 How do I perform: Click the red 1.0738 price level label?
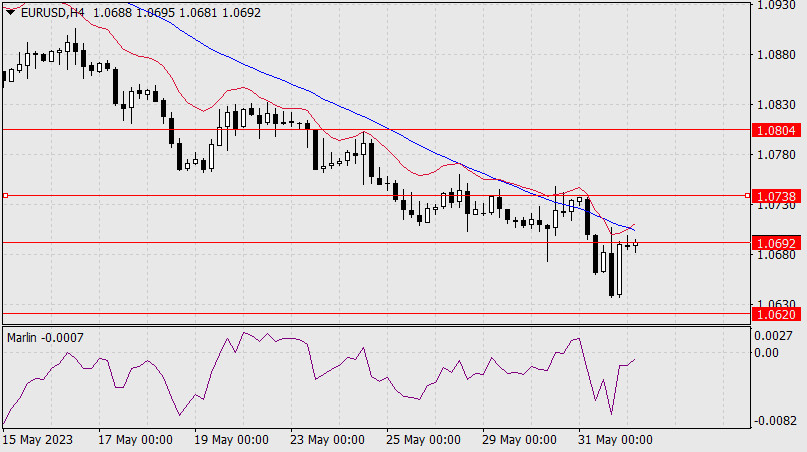tap(777, 196)
